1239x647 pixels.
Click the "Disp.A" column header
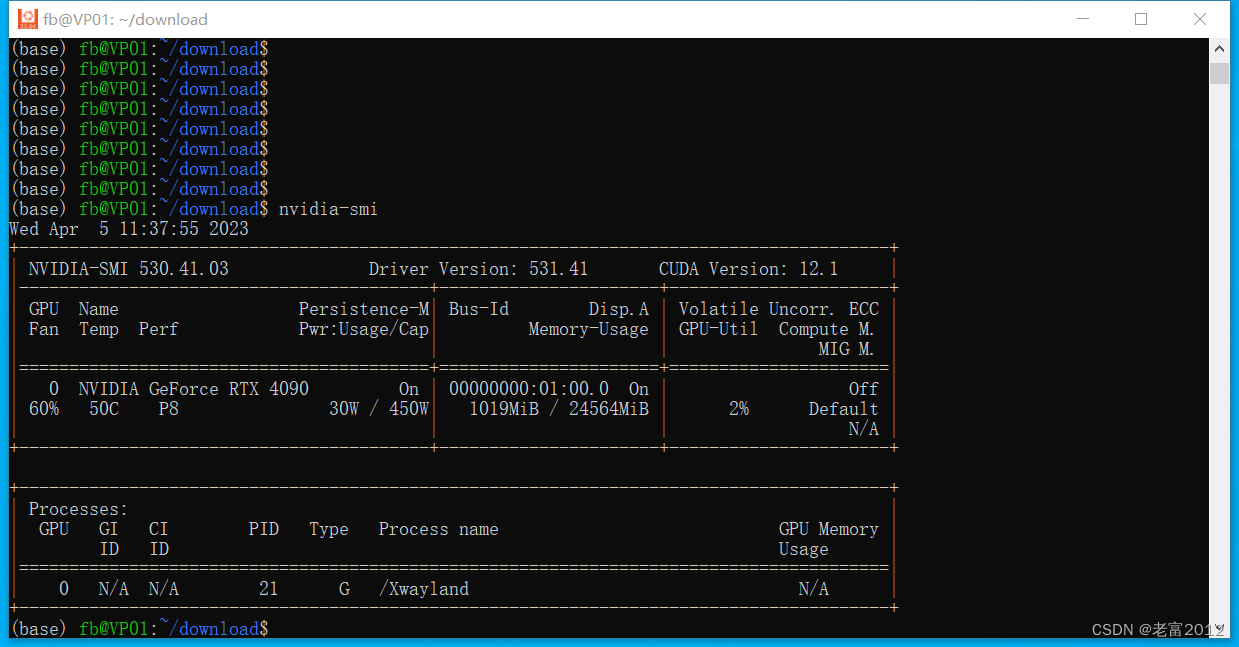click(618, 309)
